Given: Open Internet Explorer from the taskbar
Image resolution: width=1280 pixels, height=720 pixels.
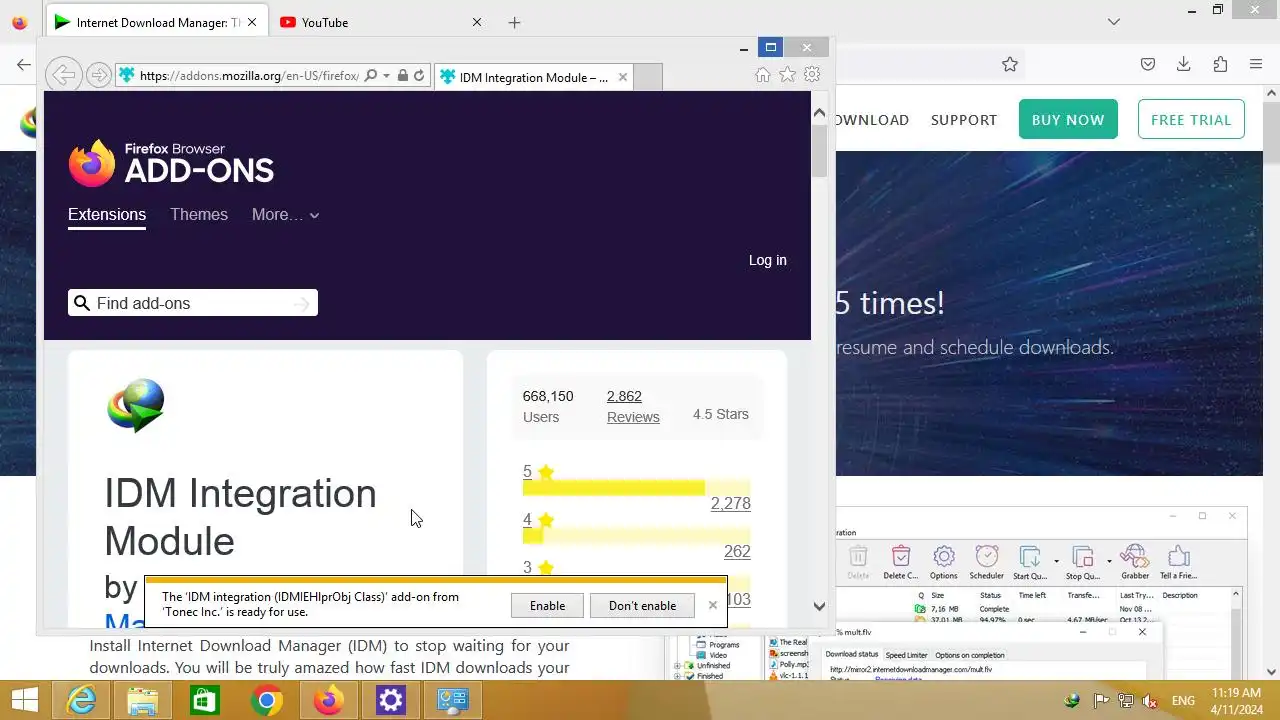Looking at the screenshot, I should point(81,701).
